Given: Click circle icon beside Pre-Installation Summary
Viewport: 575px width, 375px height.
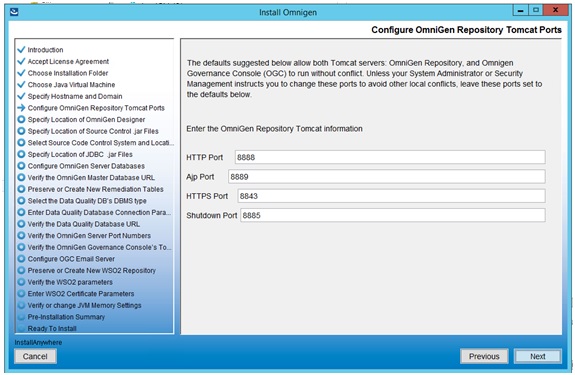Looking at the screenshot, I should [x=21, y=317].
